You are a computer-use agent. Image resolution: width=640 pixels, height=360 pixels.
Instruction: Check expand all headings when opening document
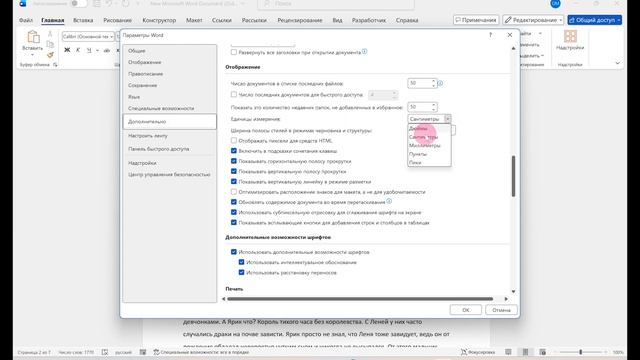(x=234, y=52)
